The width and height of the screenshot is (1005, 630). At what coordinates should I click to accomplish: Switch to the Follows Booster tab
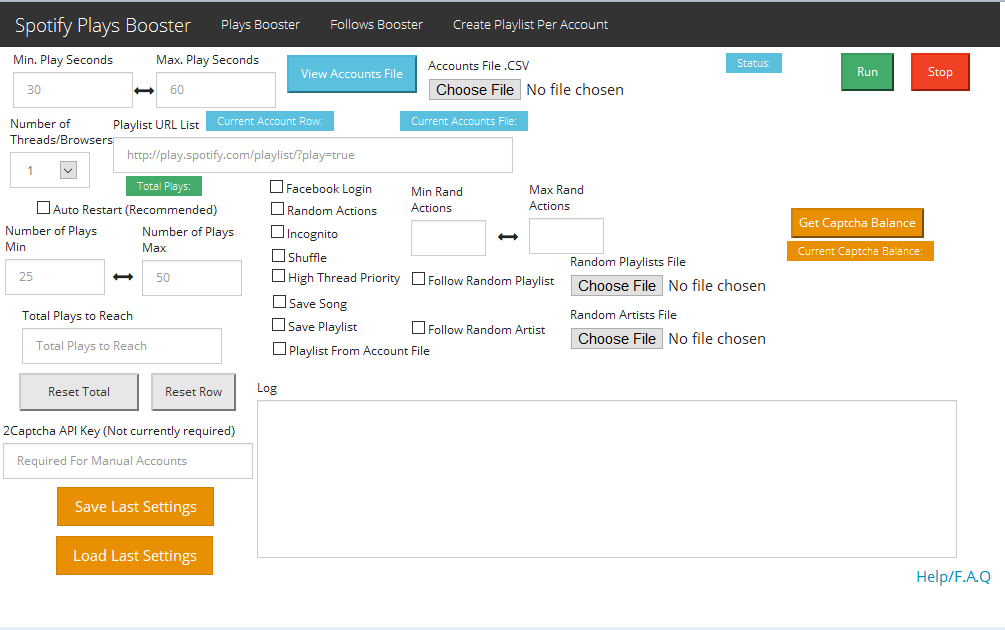point(376,24)
